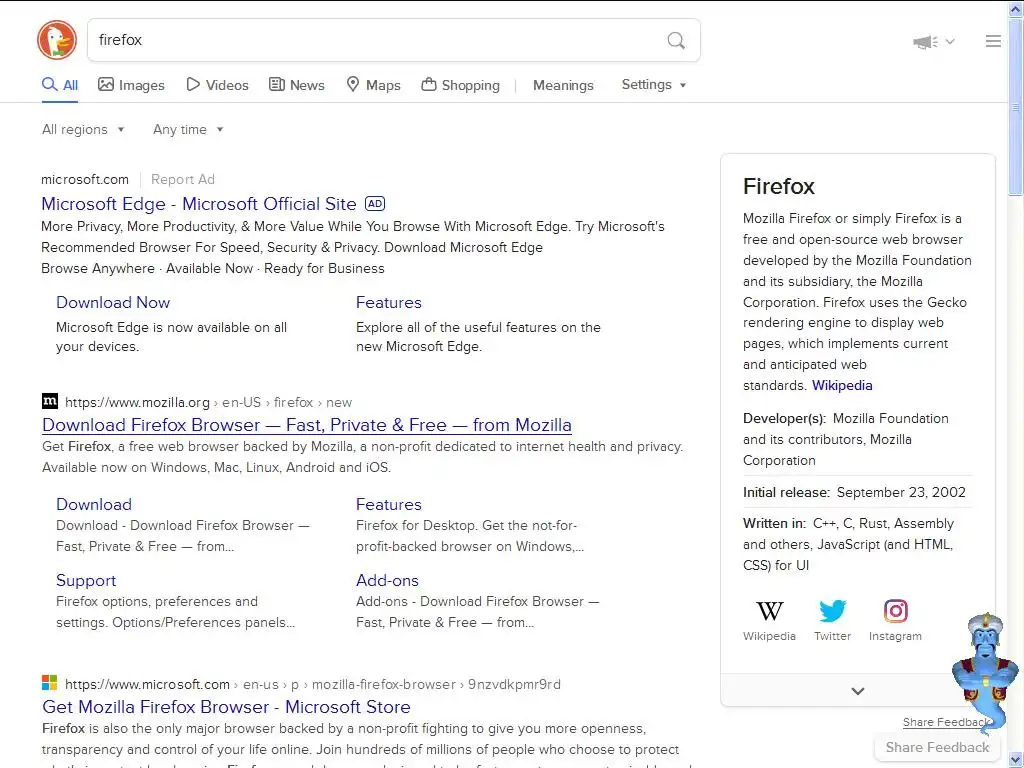Select the All results tab
The image size is (1024, 768).
(60, 85)
